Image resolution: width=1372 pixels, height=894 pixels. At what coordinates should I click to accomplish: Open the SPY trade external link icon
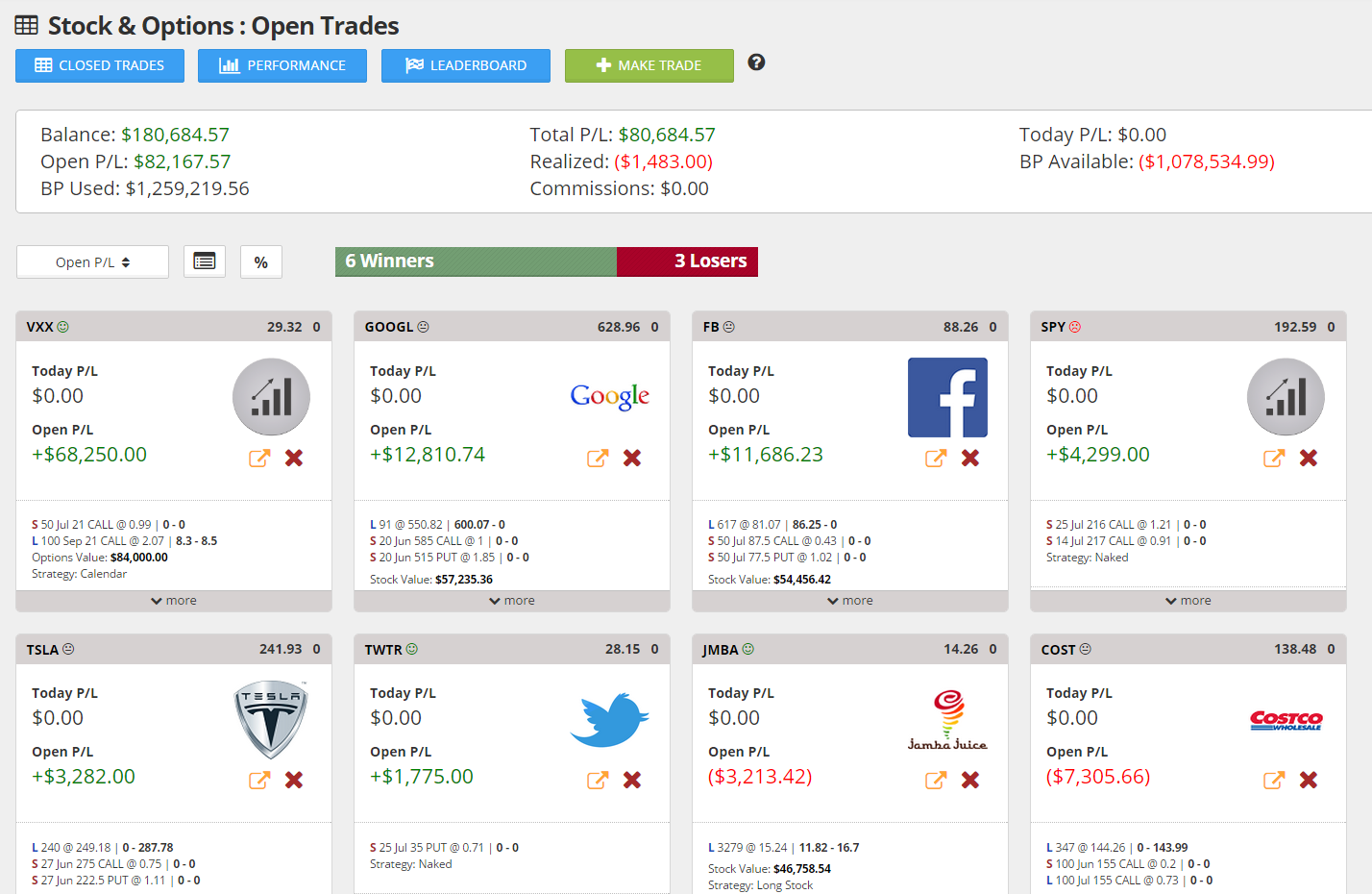1274,458
